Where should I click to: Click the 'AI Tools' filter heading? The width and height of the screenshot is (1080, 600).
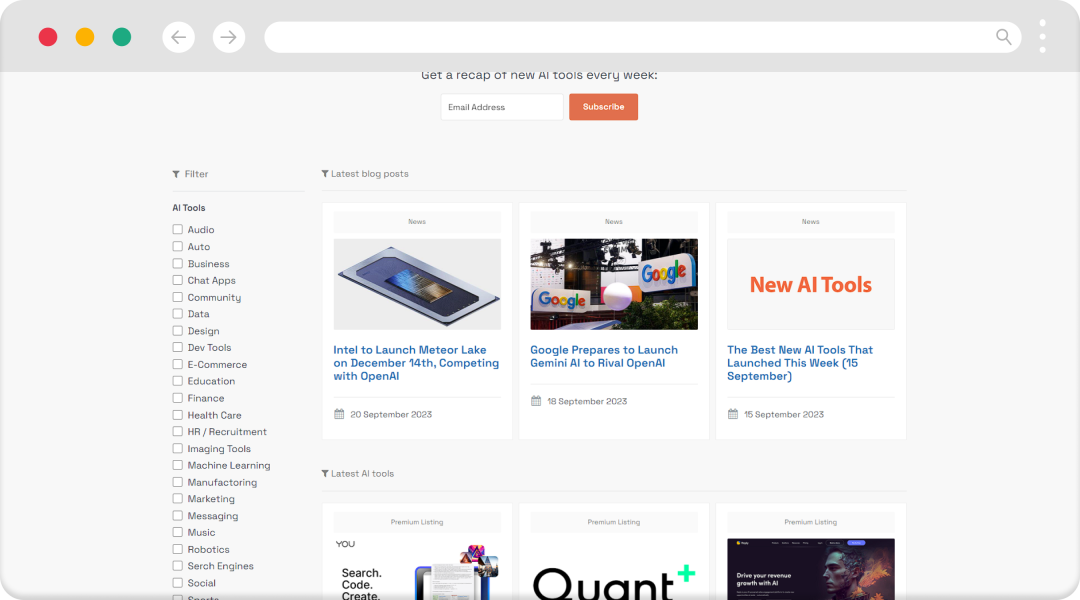[x=189, y=208]
